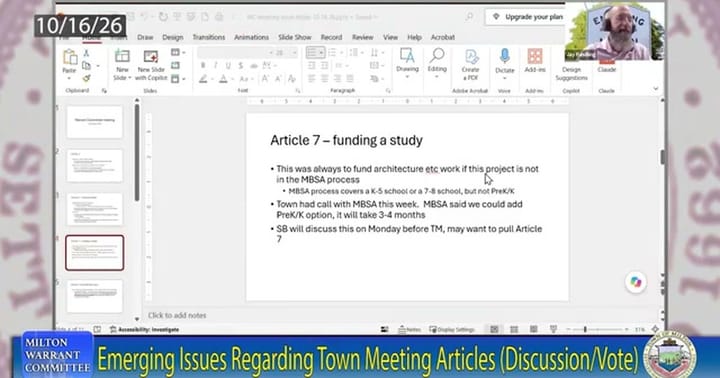Insert a New Slide via its icon

[122, 56]
